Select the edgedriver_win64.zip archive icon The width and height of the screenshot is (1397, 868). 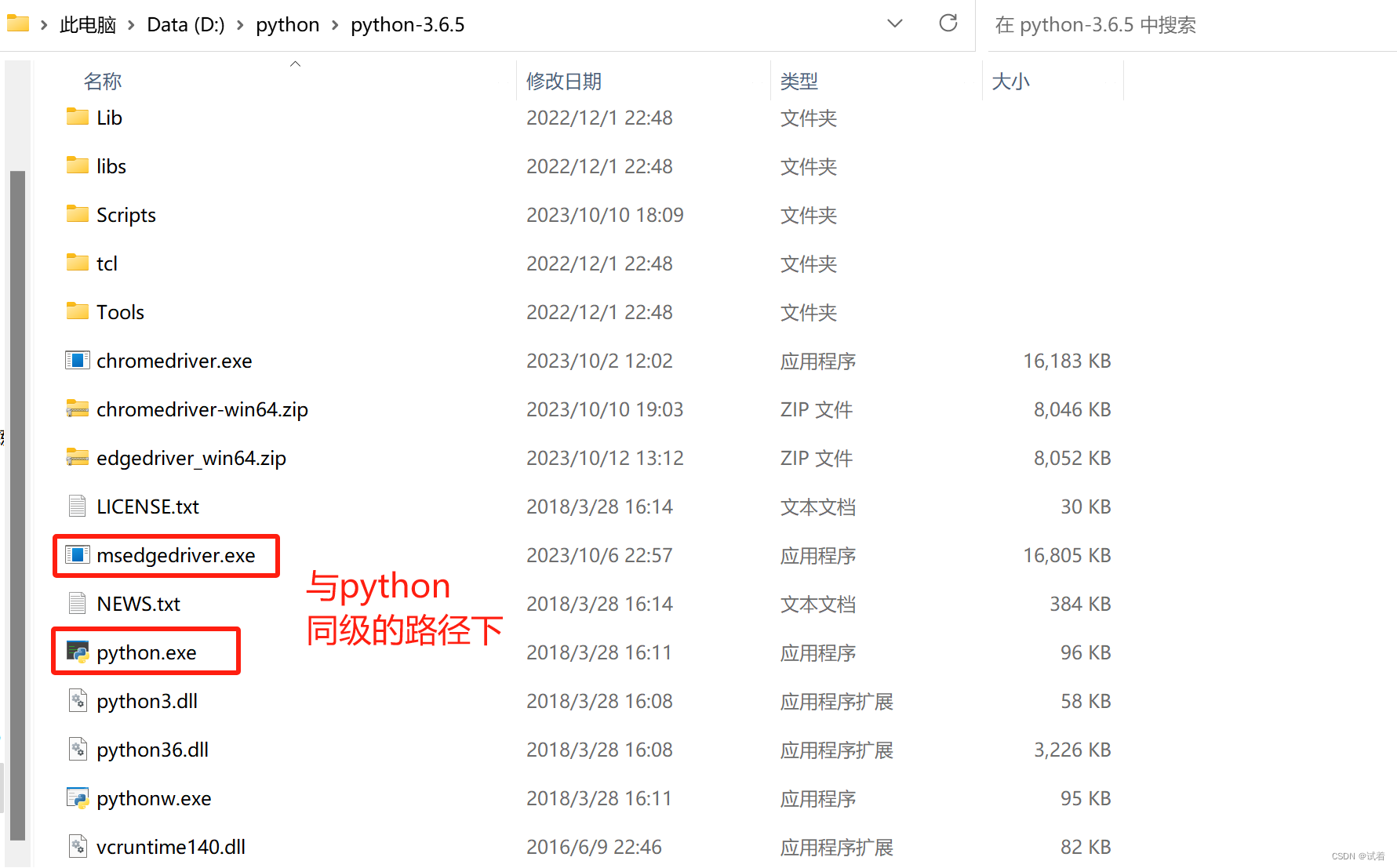coord(77,457)
